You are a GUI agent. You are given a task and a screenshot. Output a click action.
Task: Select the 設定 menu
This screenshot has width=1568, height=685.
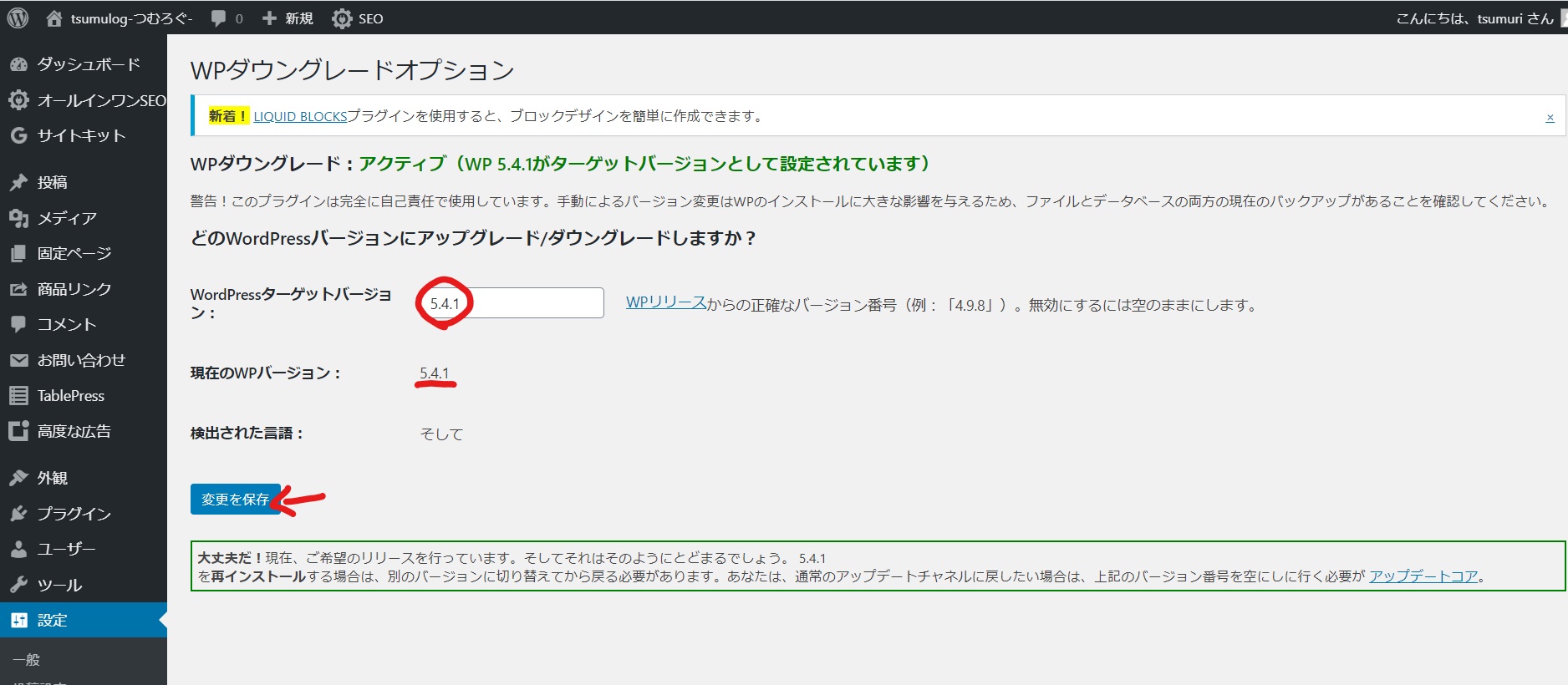(x=84, y=620)
